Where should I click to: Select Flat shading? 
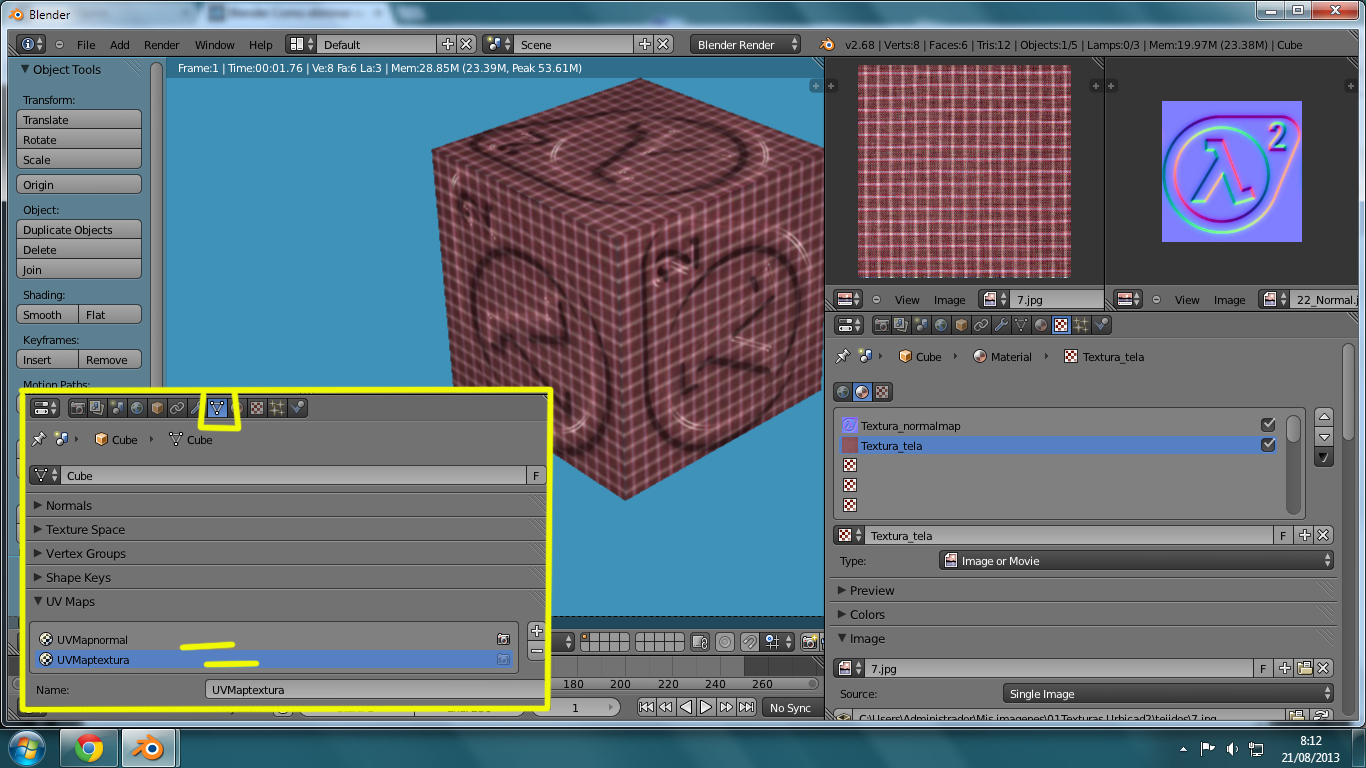110,315
